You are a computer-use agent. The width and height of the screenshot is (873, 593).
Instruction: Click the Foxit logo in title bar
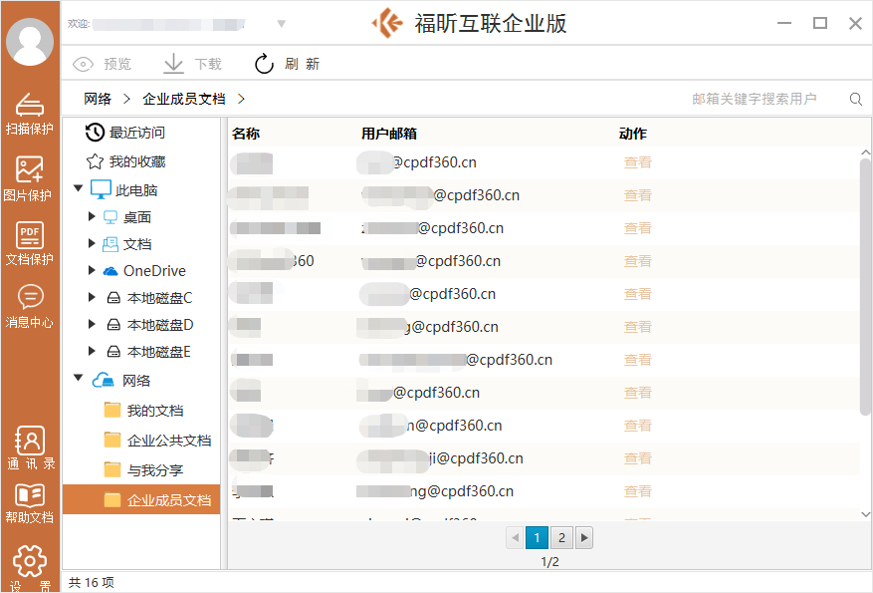coord(387,23)
